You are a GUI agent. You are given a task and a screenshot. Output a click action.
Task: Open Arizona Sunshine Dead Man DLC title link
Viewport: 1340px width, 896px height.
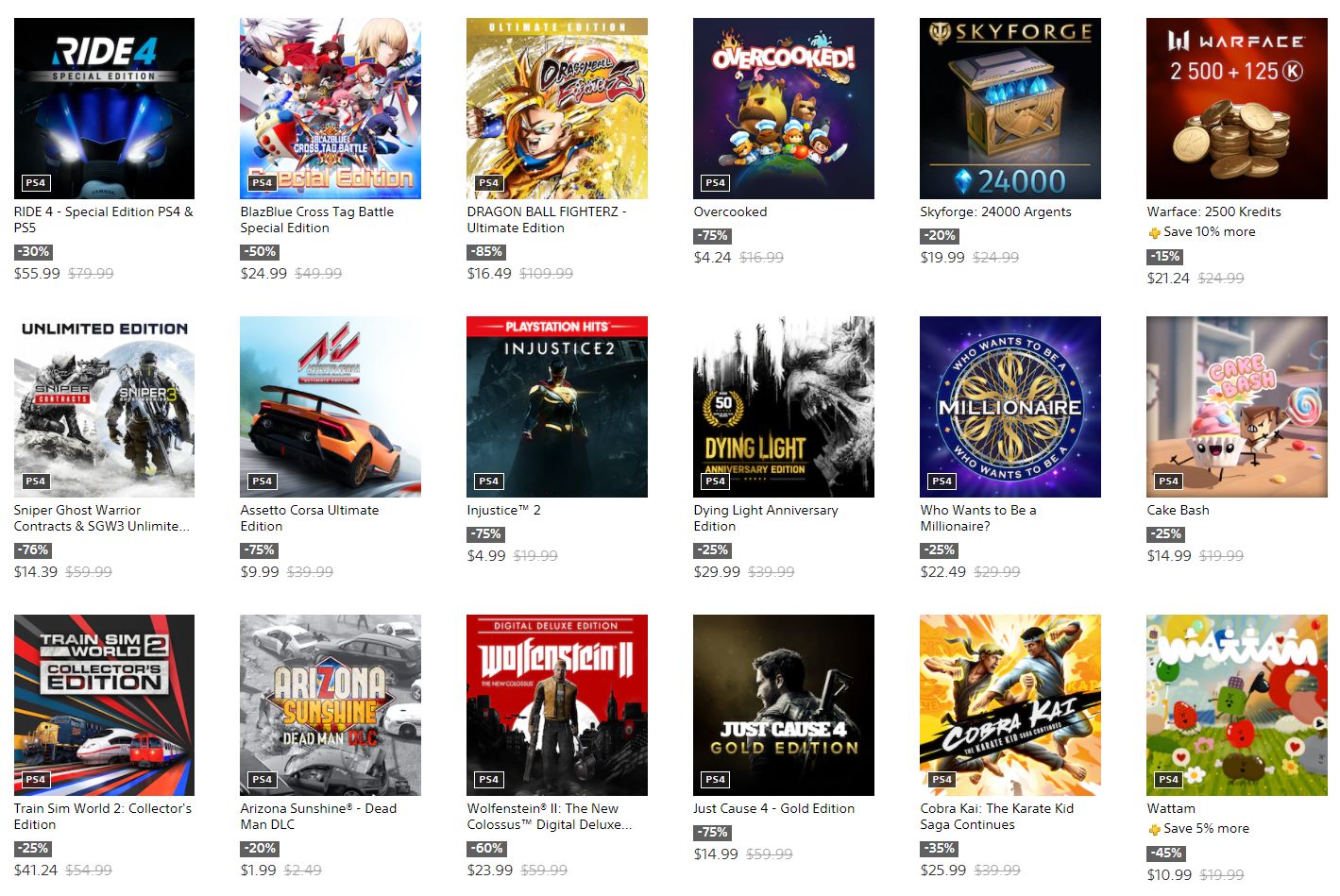(x=318, y=817)
